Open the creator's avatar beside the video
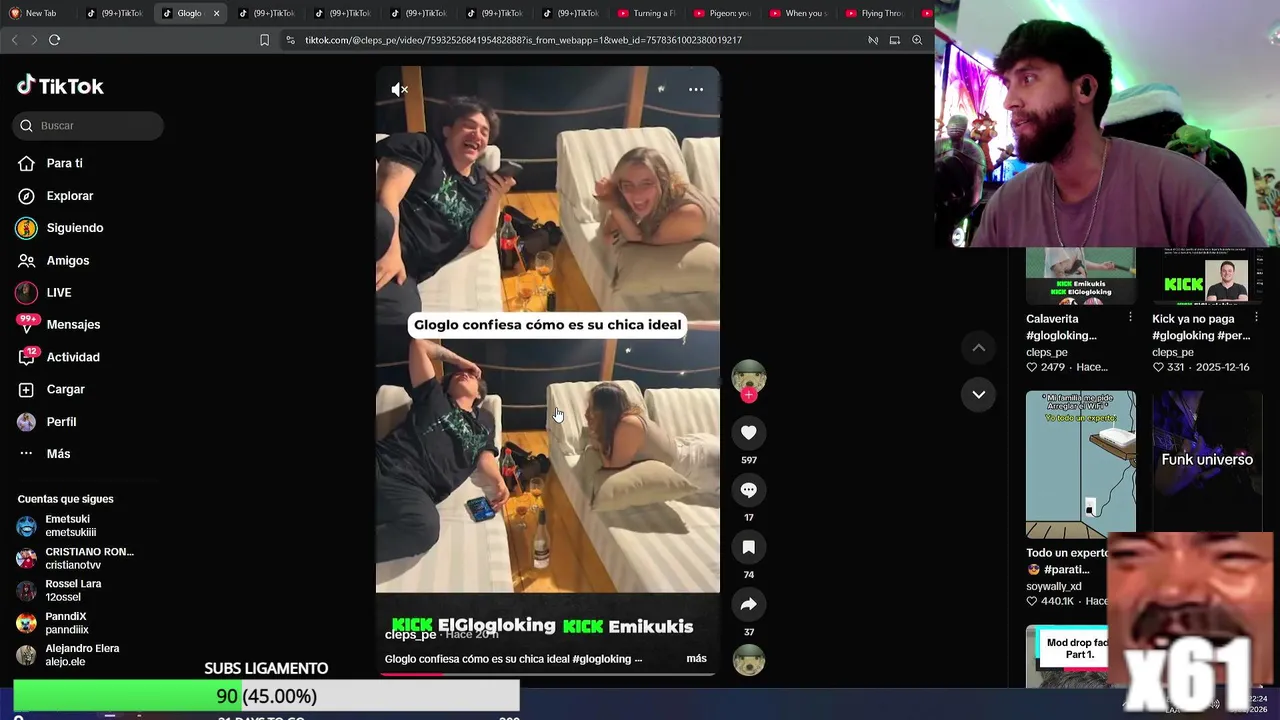1280x720 pixels. pos(749,375)
